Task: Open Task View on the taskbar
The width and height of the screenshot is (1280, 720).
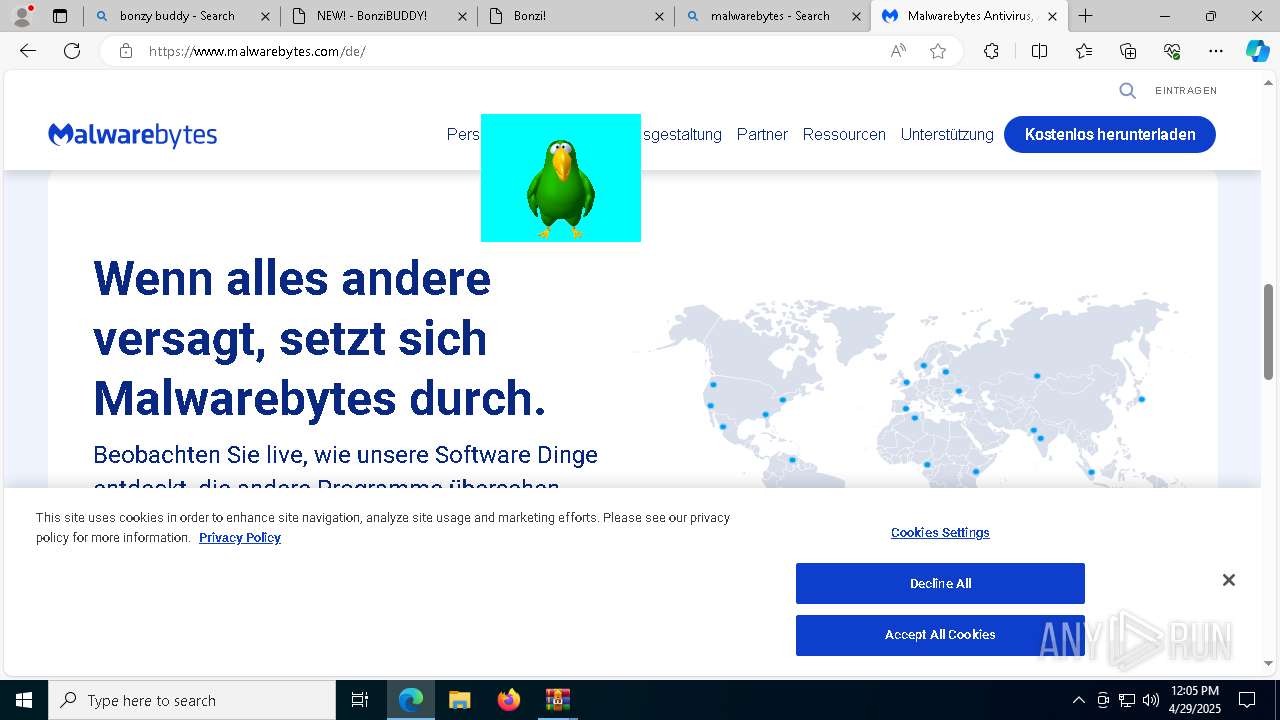Action: pos(360,700)
